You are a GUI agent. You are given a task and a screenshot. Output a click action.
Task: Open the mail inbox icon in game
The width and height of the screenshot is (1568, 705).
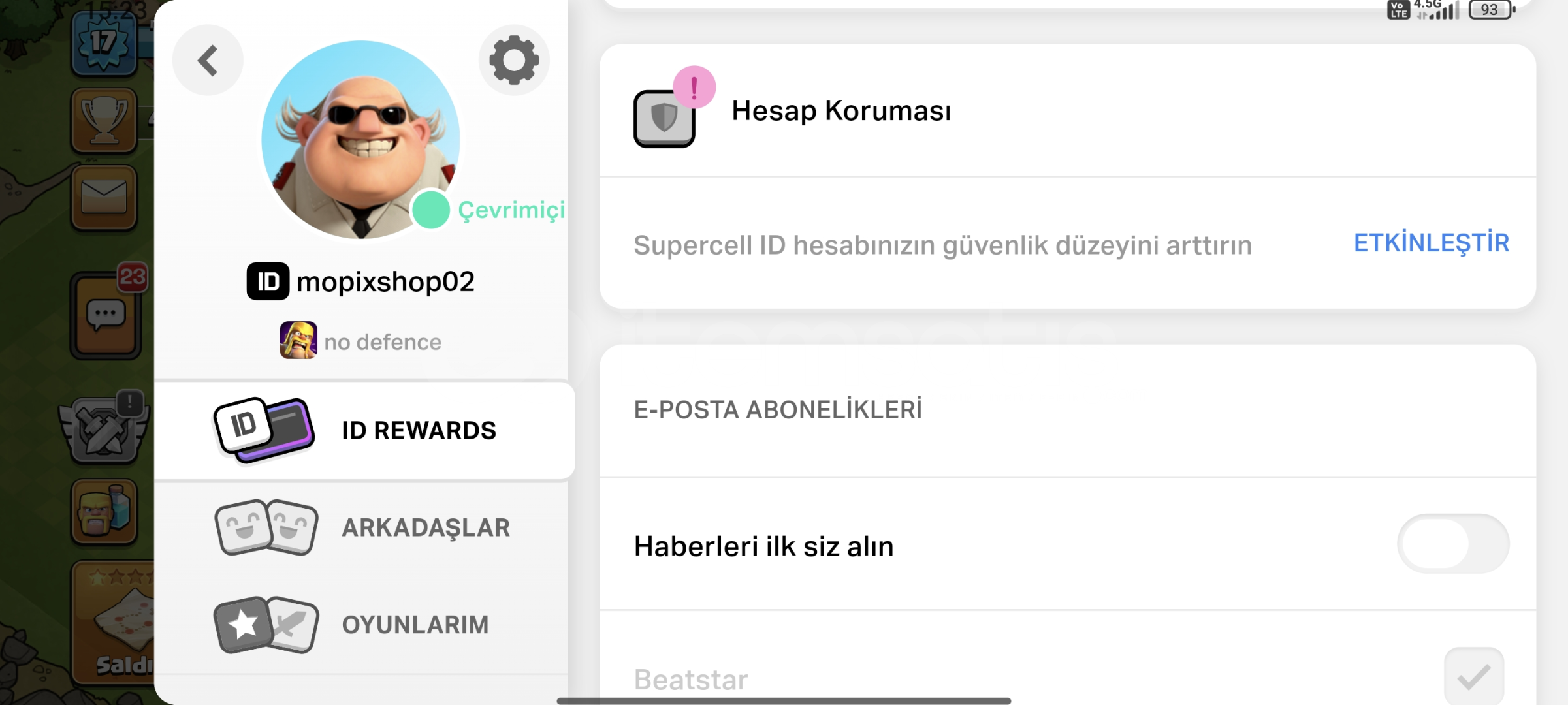104,197
